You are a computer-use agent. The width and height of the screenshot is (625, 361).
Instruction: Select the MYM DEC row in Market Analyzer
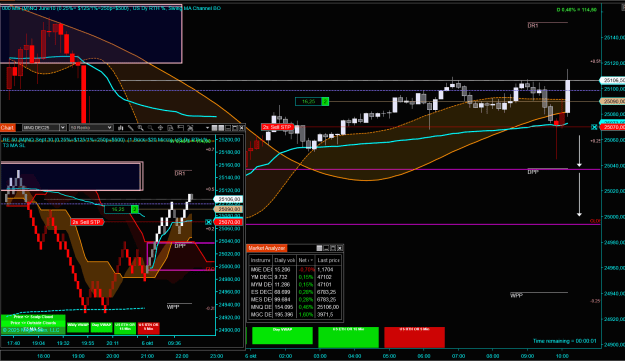295,284
